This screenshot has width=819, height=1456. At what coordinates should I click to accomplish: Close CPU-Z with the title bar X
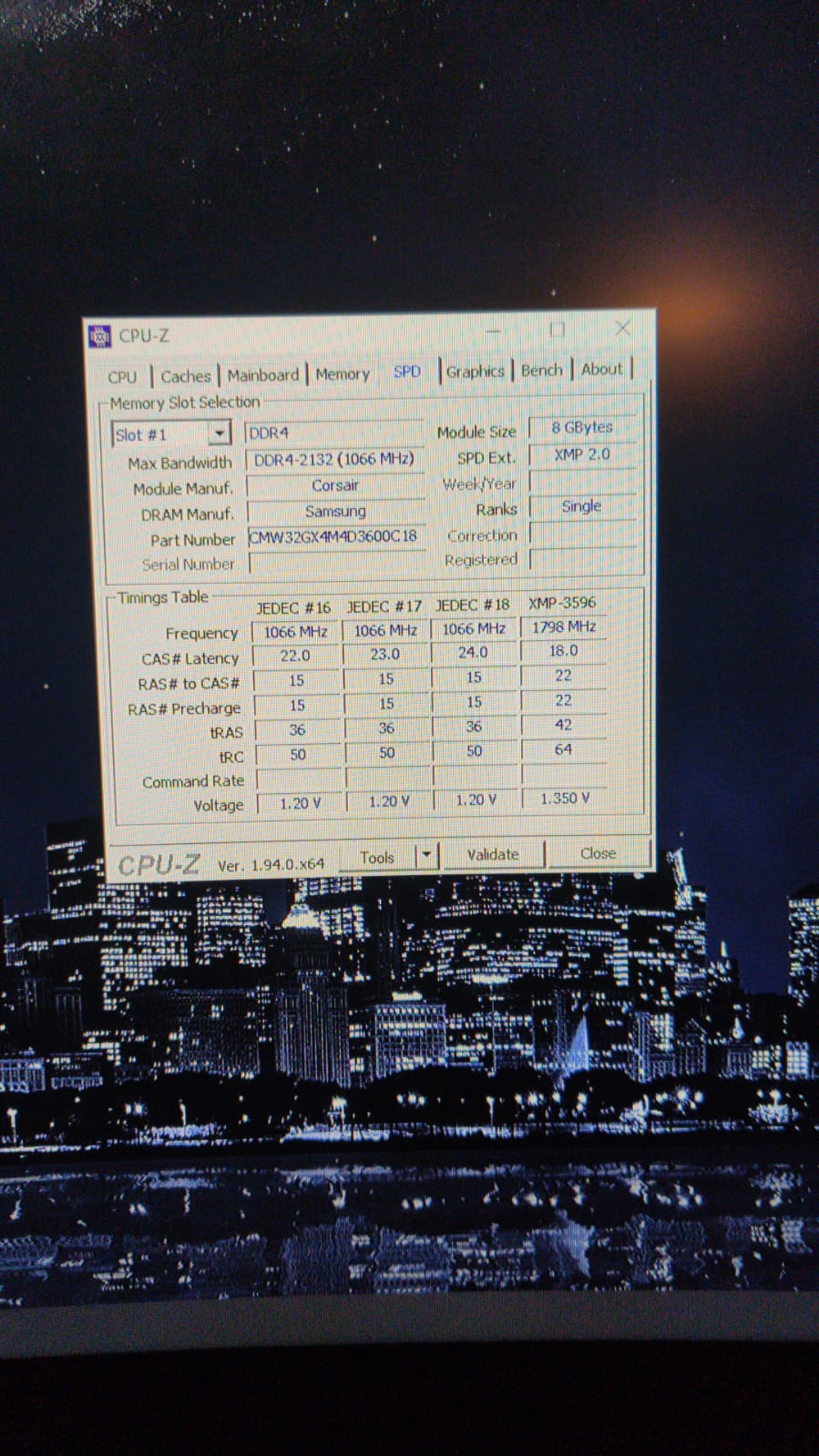(623, 328)
